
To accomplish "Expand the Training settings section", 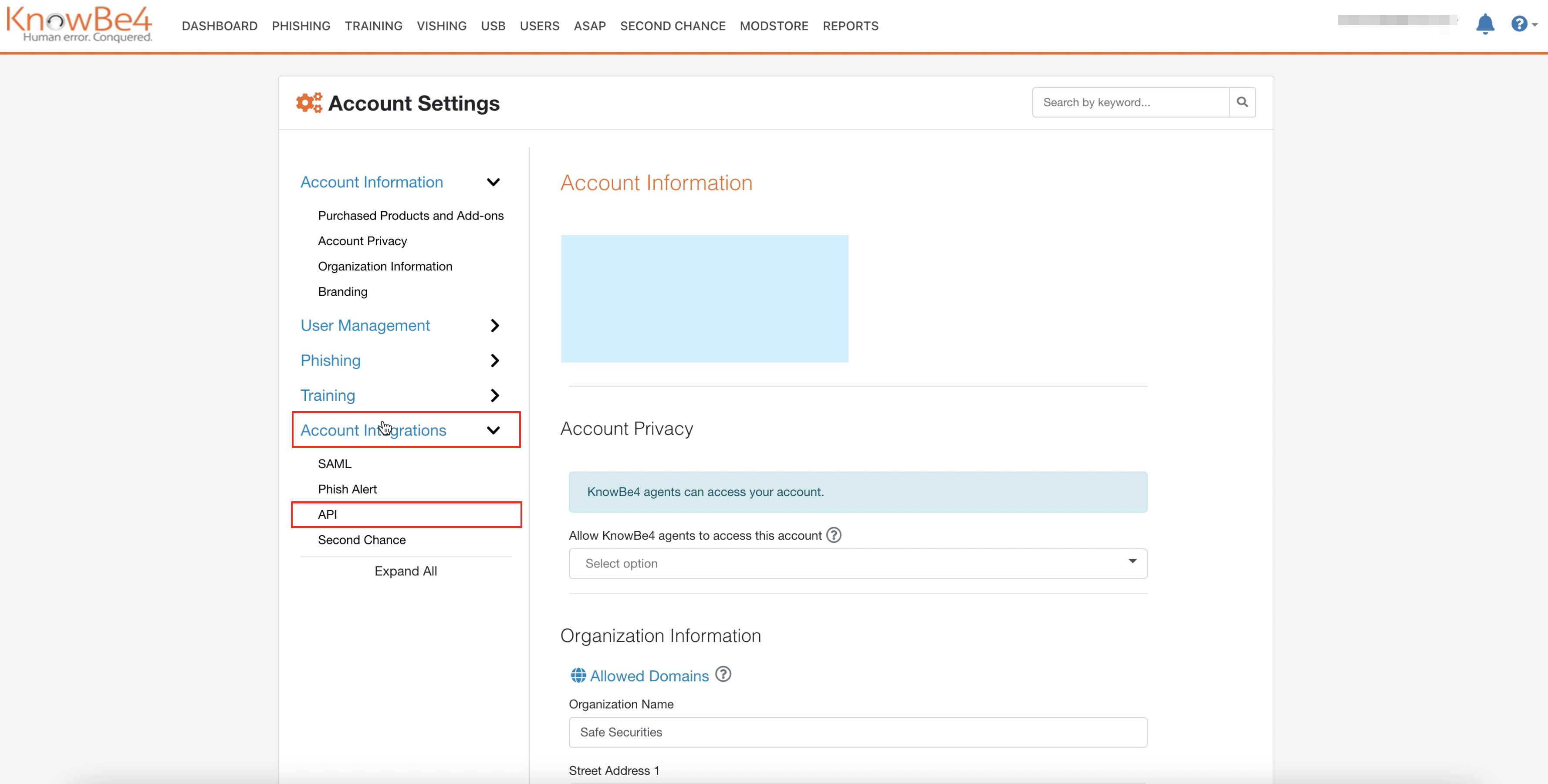I will (494, 395).
